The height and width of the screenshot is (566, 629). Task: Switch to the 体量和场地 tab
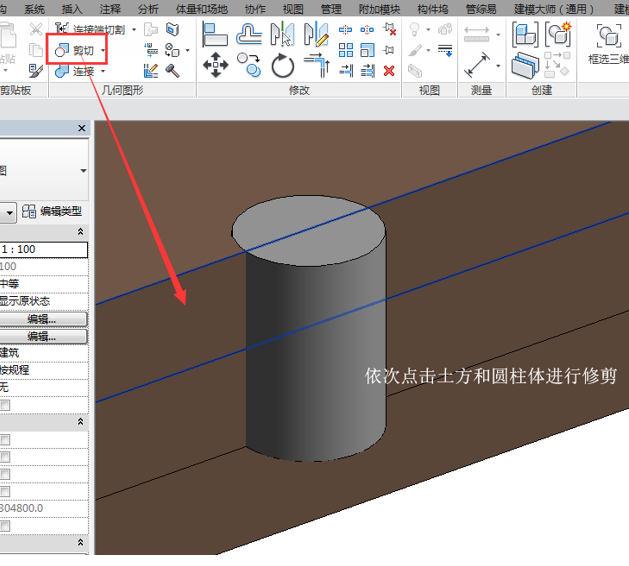[x=202, y=8]
